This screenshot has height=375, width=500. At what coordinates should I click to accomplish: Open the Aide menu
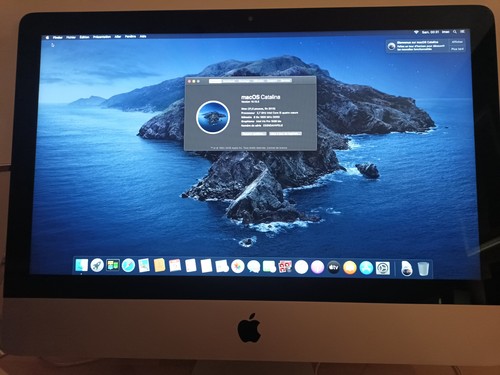click(143, 36)
